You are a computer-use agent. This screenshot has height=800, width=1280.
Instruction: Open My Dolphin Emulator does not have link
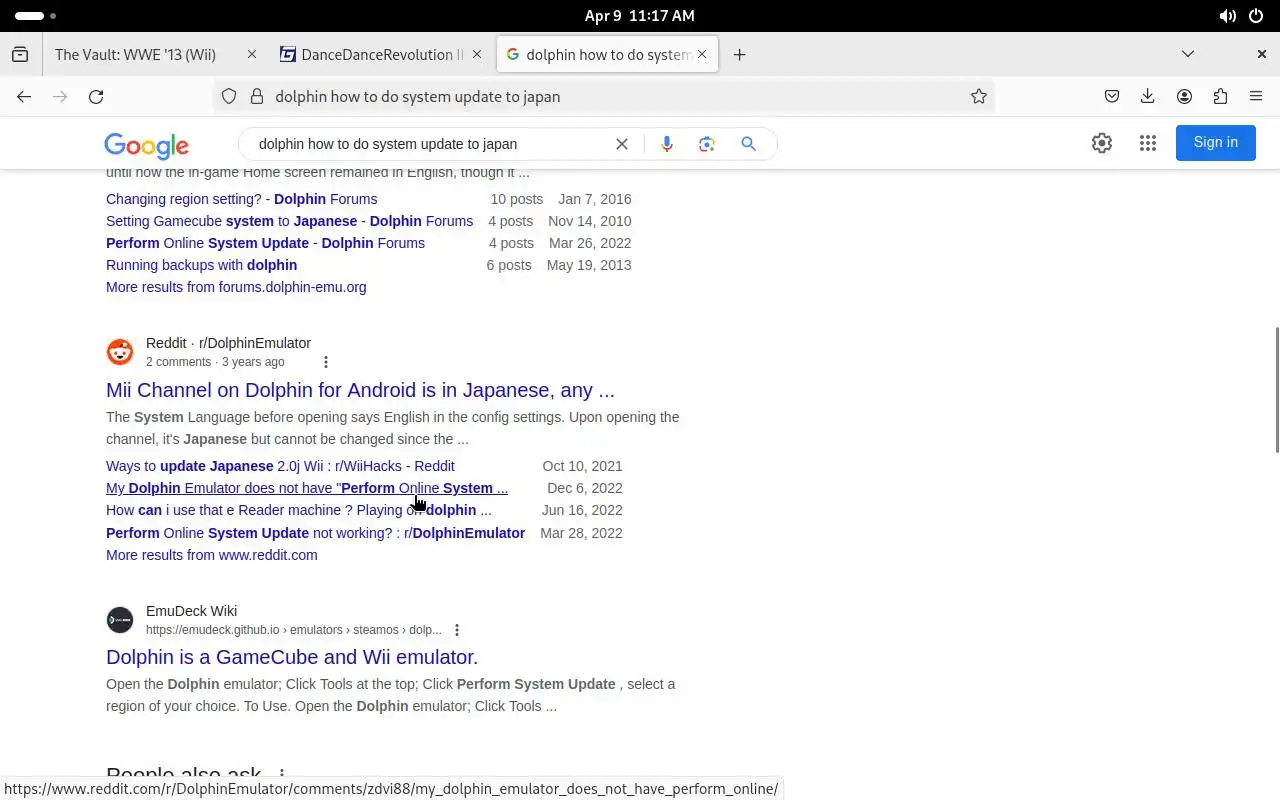pos(307,488)
